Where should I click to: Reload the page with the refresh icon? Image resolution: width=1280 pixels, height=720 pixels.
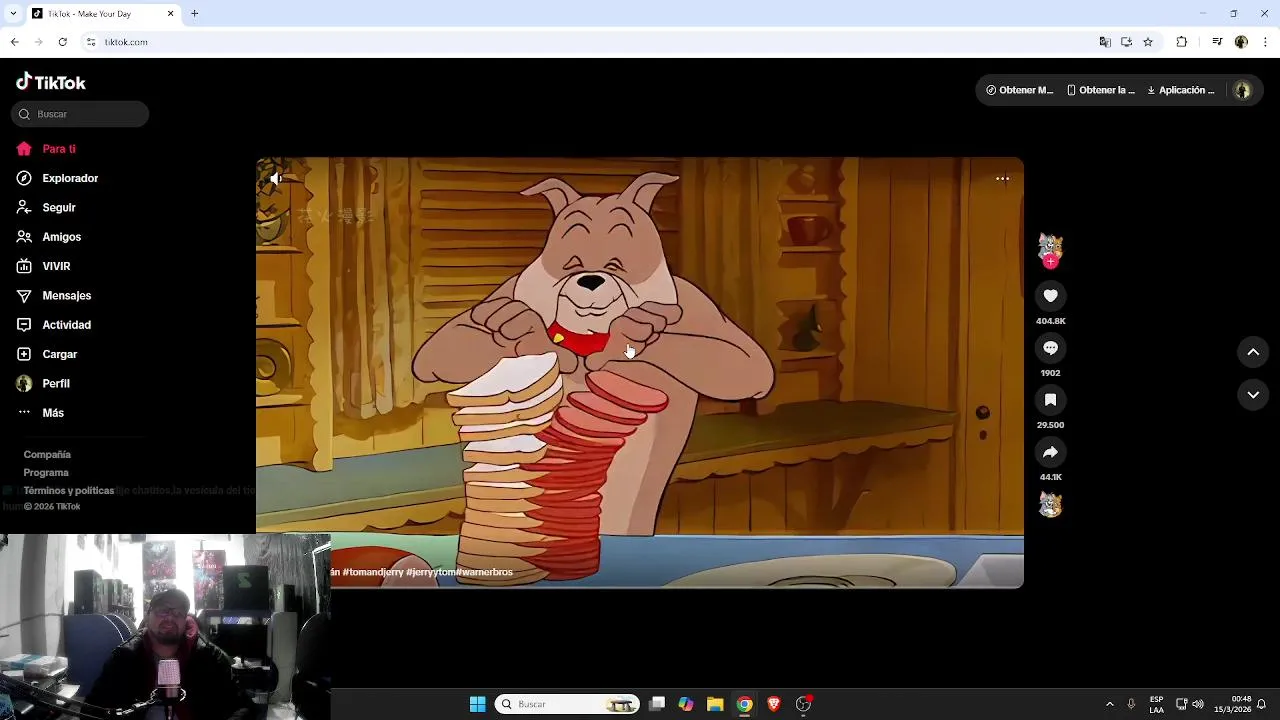click(x=62, y=42)
